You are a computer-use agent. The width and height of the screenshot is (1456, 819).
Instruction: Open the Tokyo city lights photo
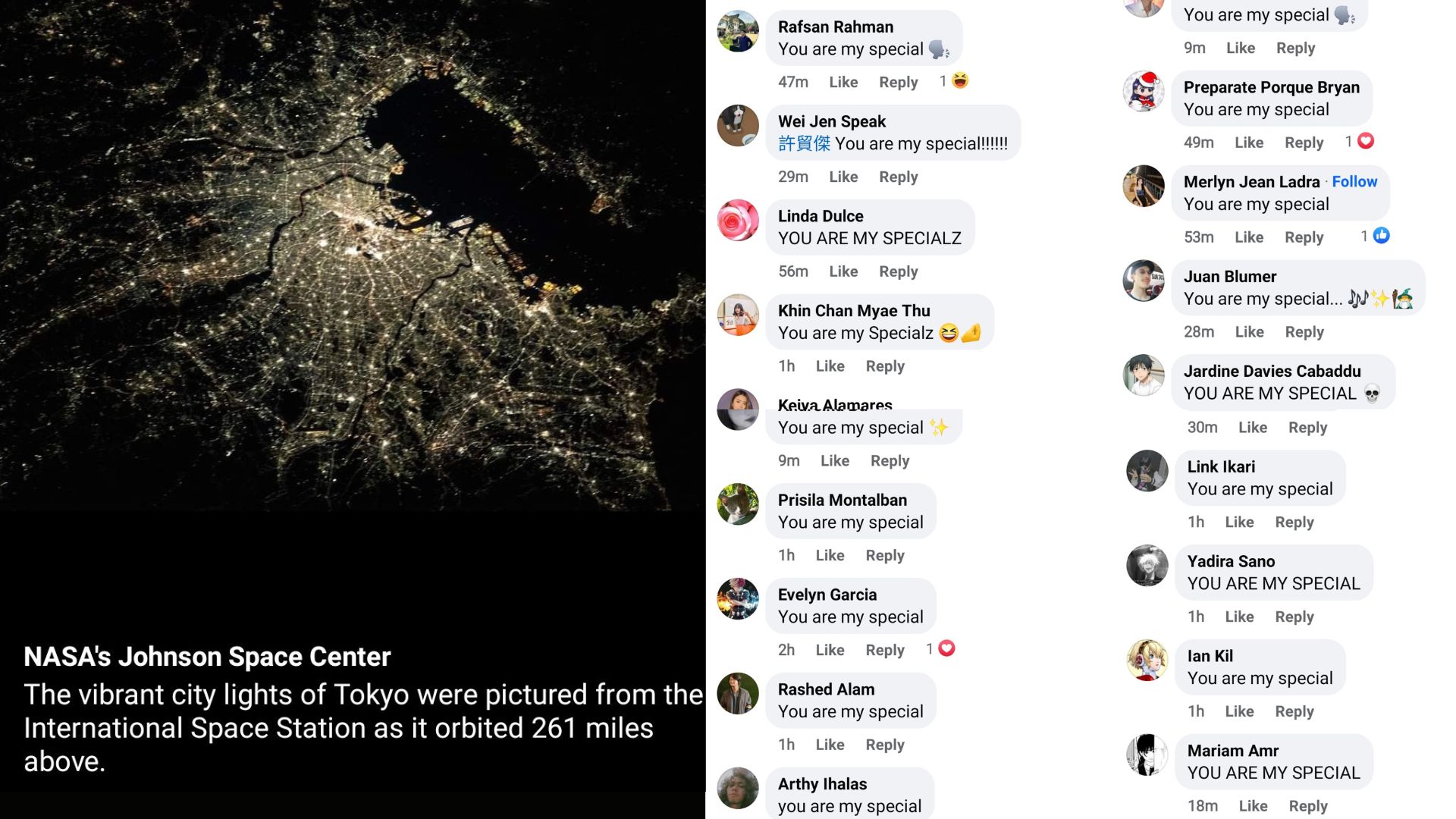click(353, 256)
